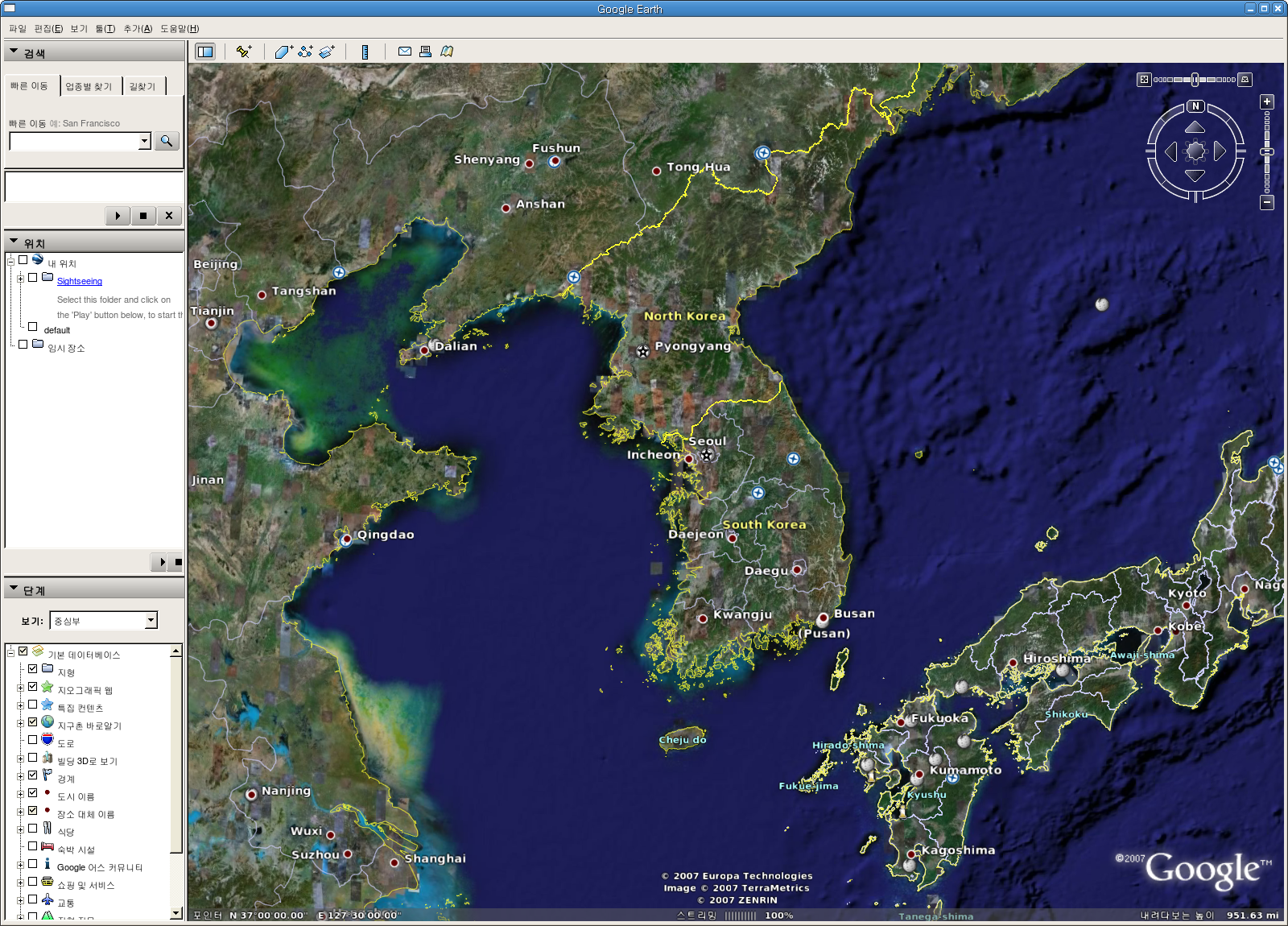Screen dimensions: 1288x926
Task: Click the zoom out minus button
Action: (1267, 202)
